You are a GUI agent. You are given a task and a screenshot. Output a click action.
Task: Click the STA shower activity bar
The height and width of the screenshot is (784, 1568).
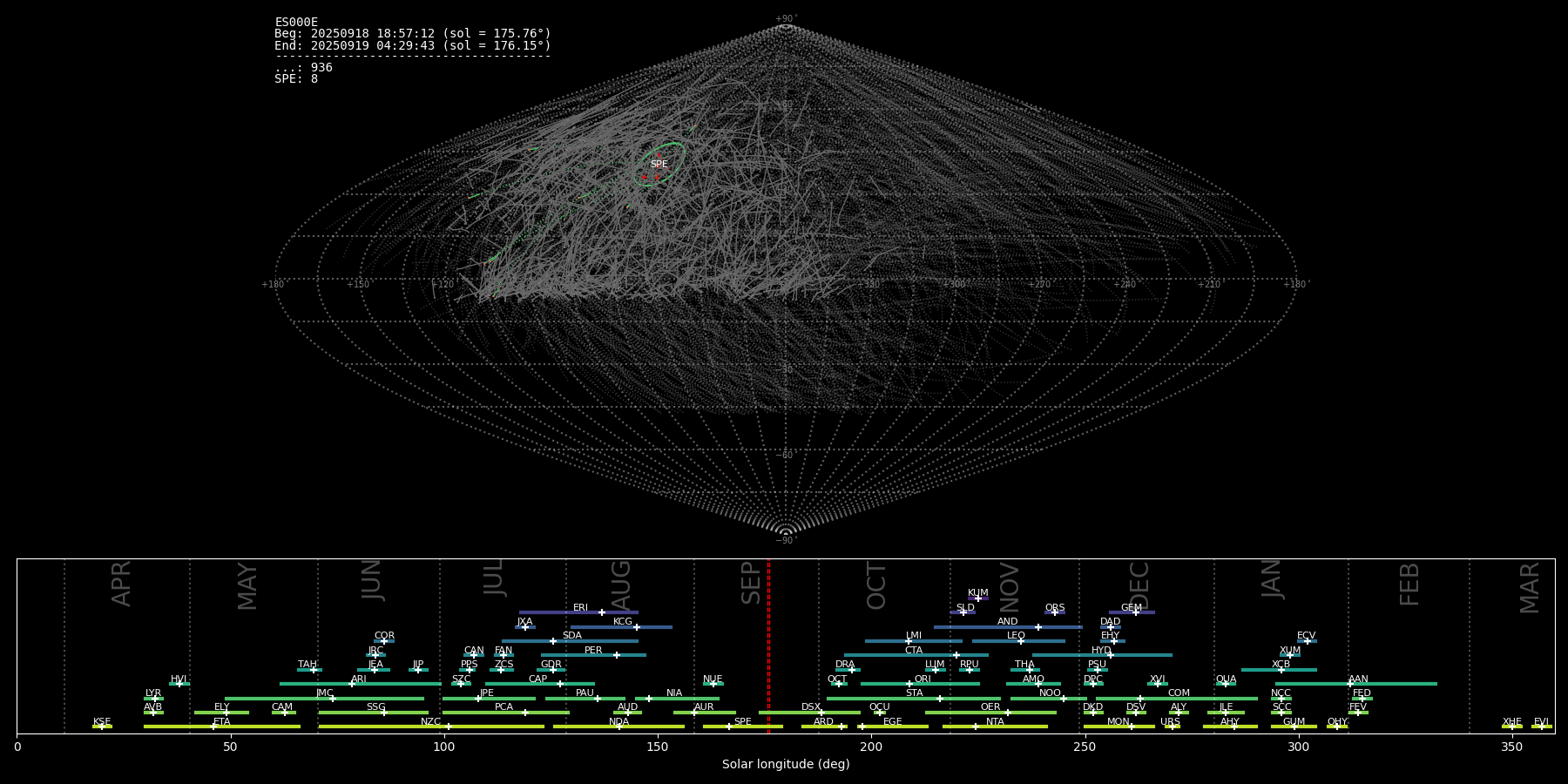point(914,699)
